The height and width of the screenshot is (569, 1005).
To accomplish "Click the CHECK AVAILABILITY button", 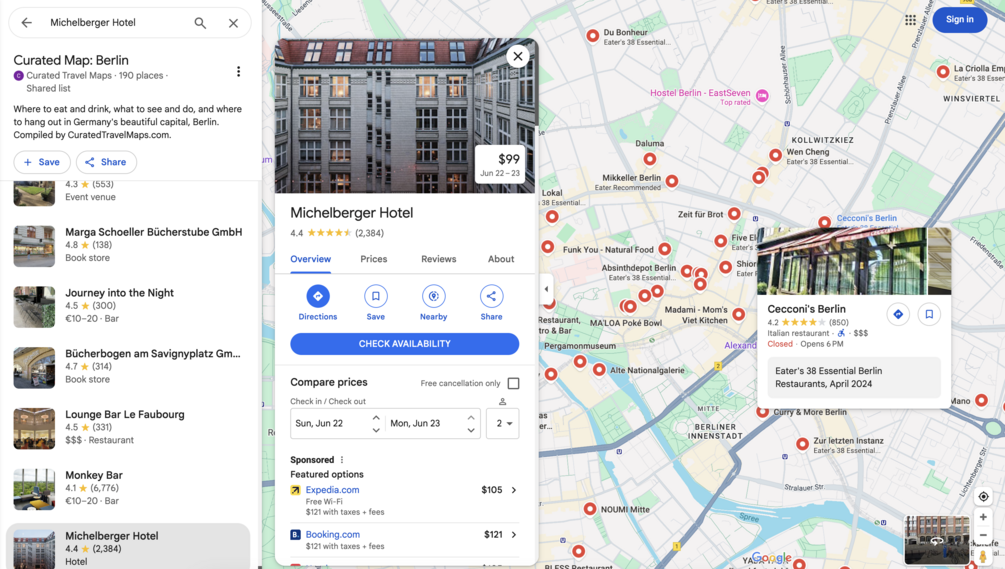I will (x=404, y=344).
